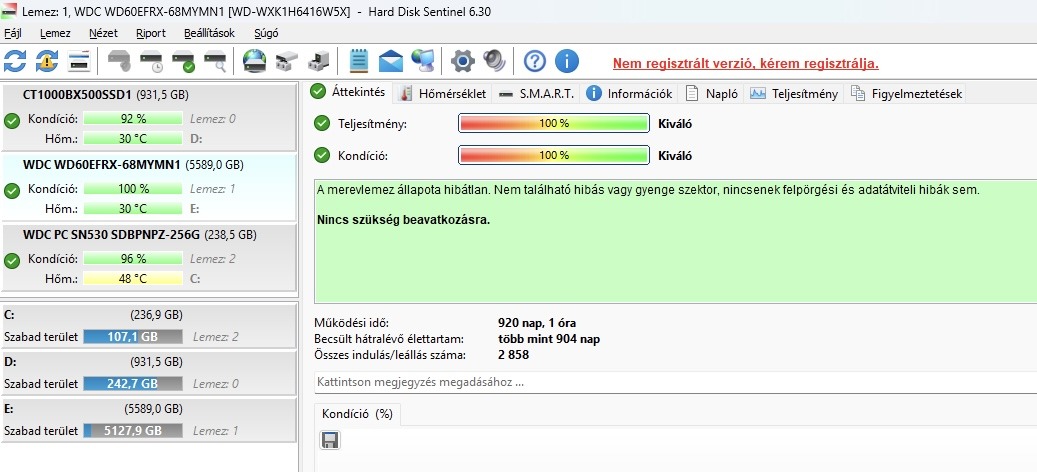The height and width of the screenshot is (472, 1037).
Task: Click the C: free space bar 107,1 GB
Action: (x=133, y=337)
